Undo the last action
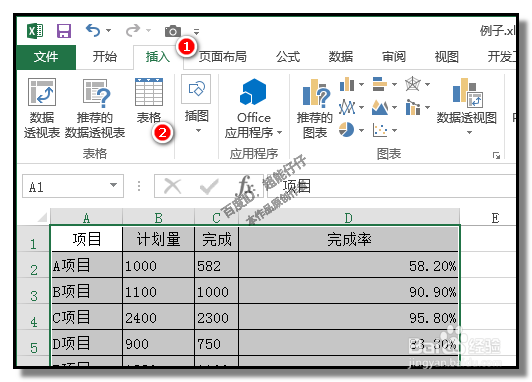Viewport: 532px width, 382px height. click(93, 31)
